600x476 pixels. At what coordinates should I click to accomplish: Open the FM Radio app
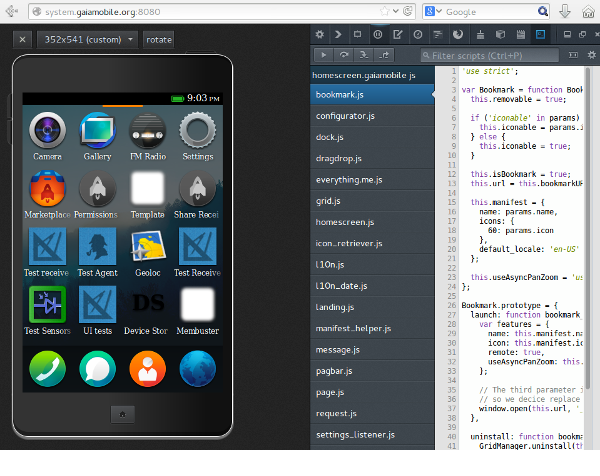click(x=147, y=131)
